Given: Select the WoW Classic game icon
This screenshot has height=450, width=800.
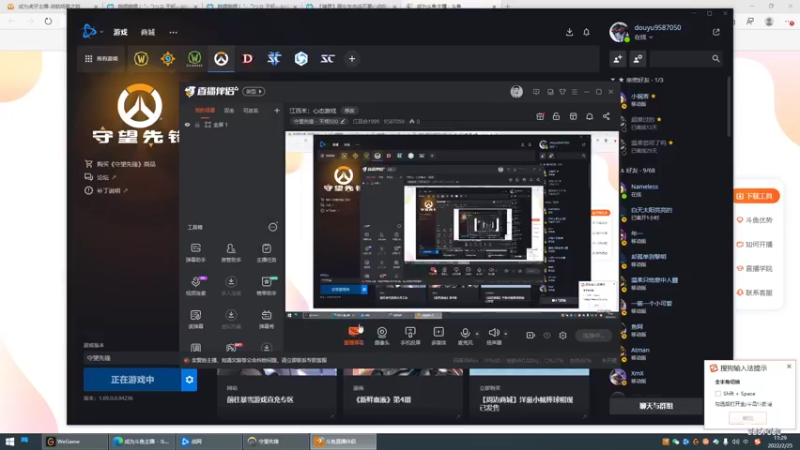Looking at the screenshot, I should (x=194, y=59).
